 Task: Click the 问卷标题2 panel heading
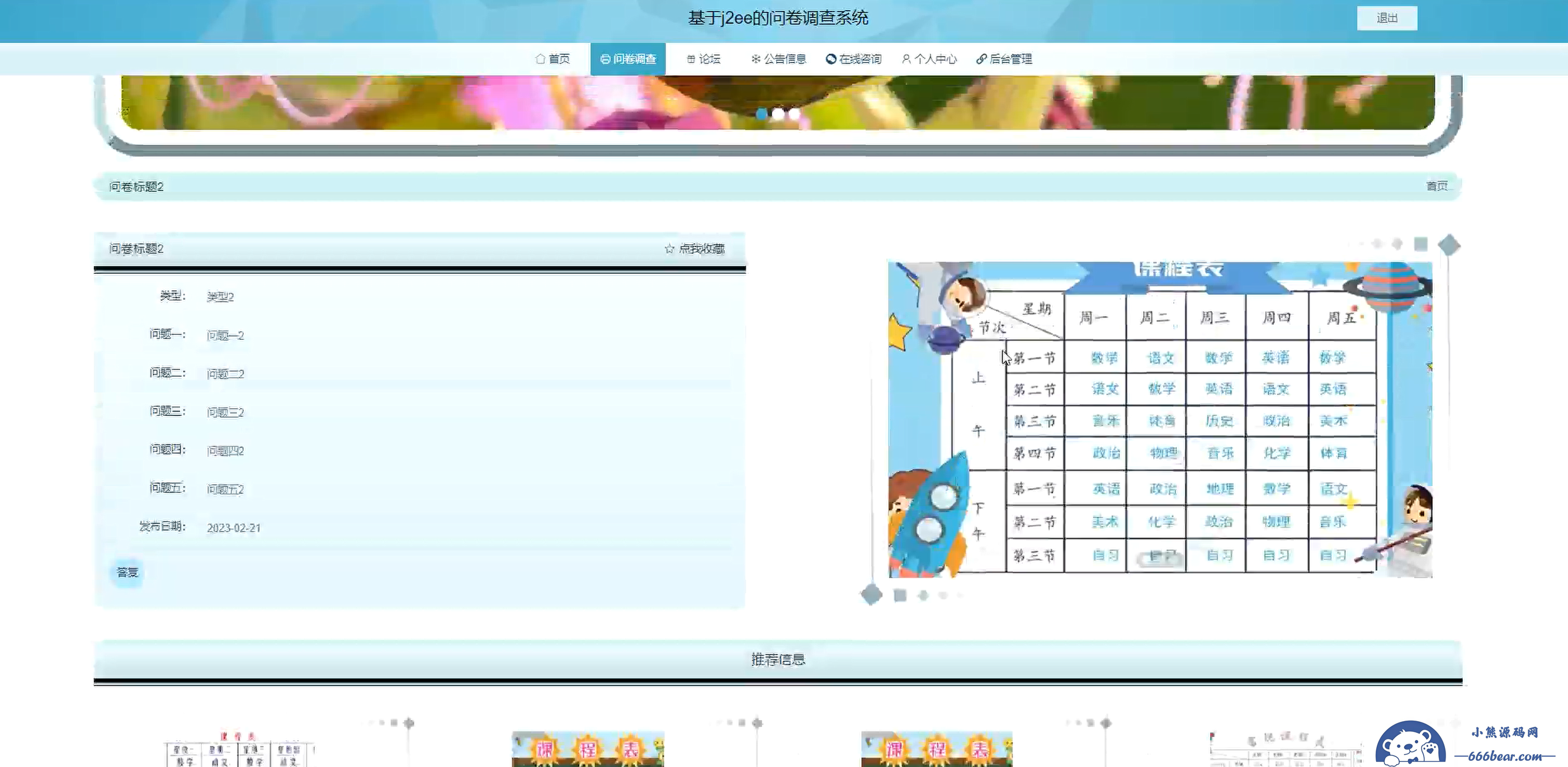coord(136,248)
